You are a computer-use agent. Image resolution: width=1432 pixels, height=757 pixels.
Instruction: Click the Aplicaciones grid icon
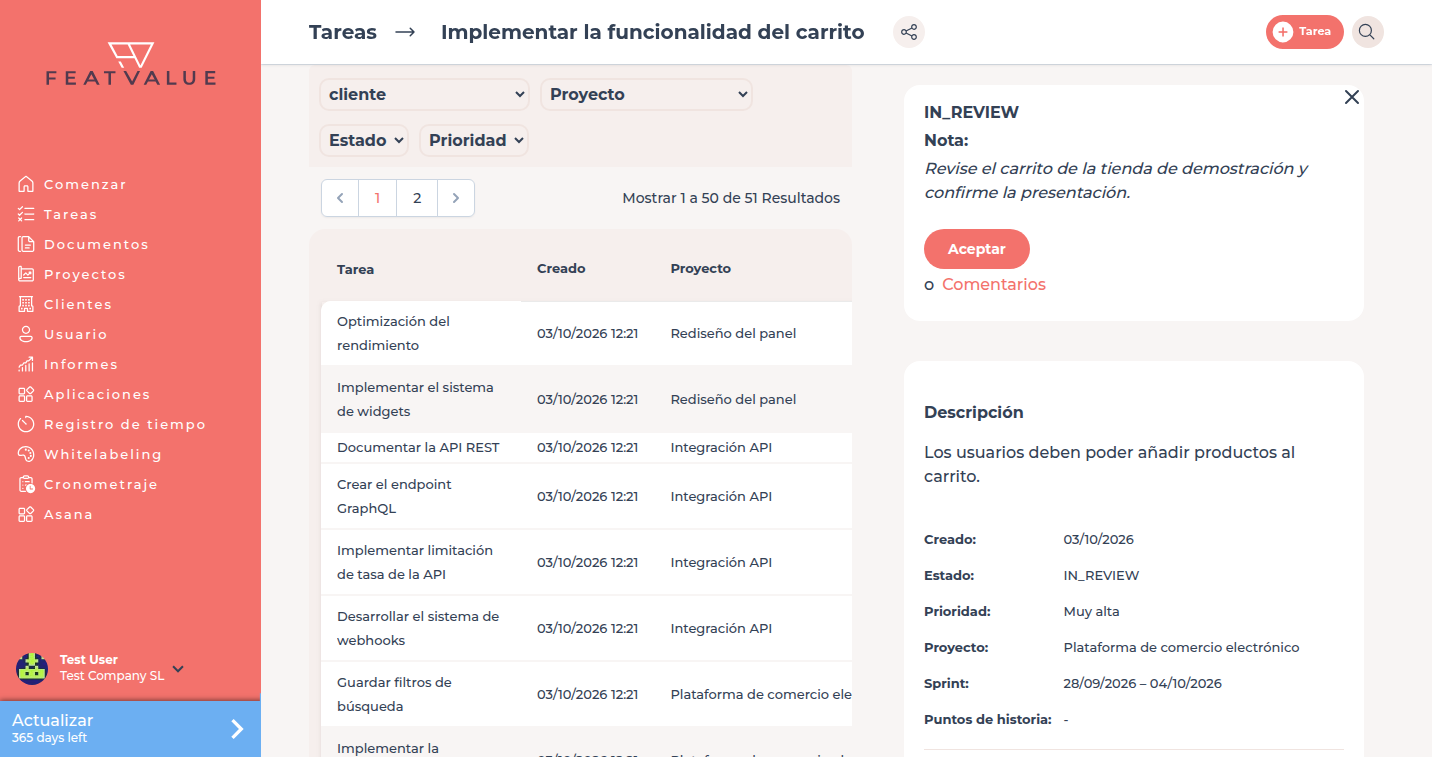pyautogui.click(x=26, y=394)
